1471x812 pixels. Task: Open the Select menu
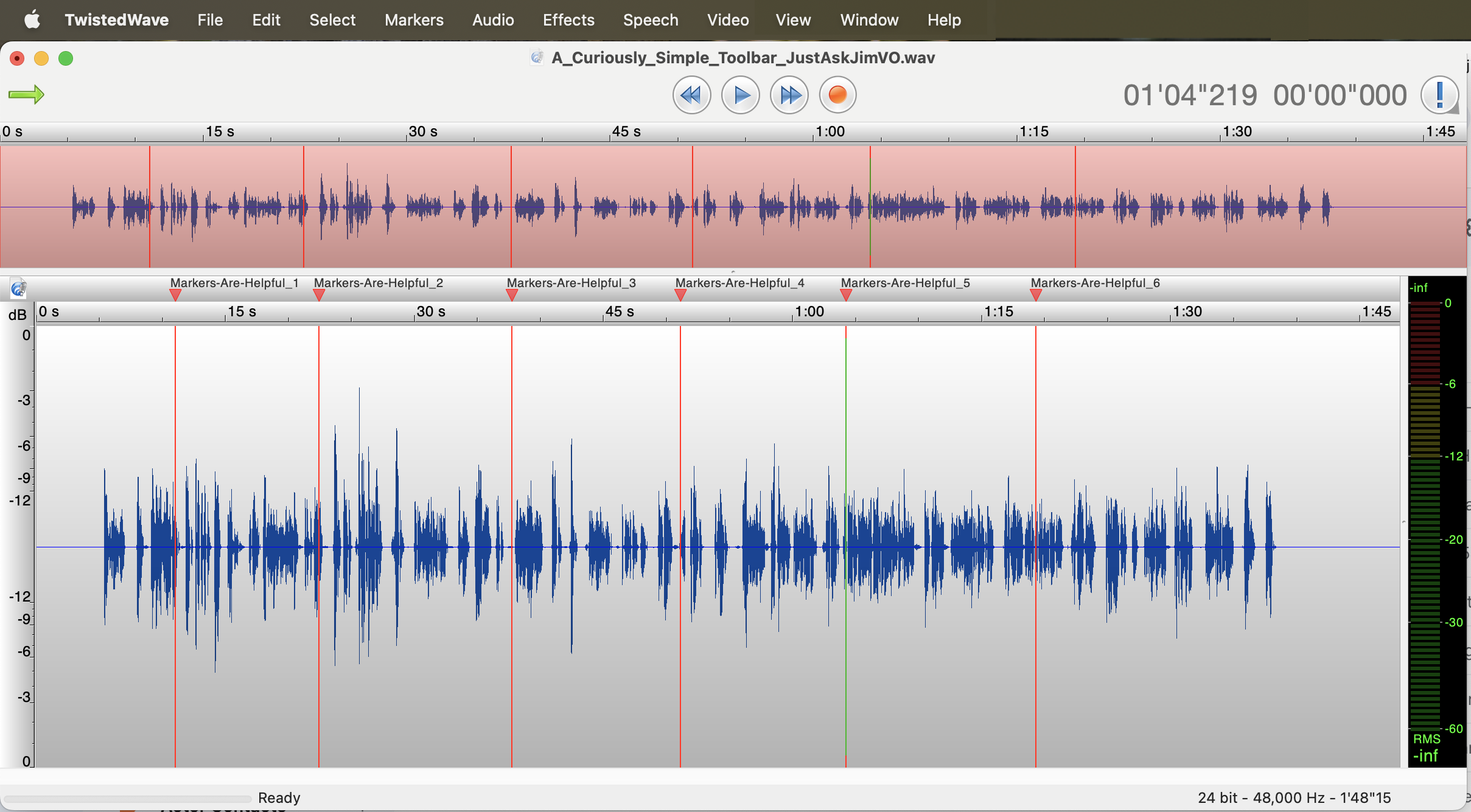pyautogui.click(x=332, y=20)
